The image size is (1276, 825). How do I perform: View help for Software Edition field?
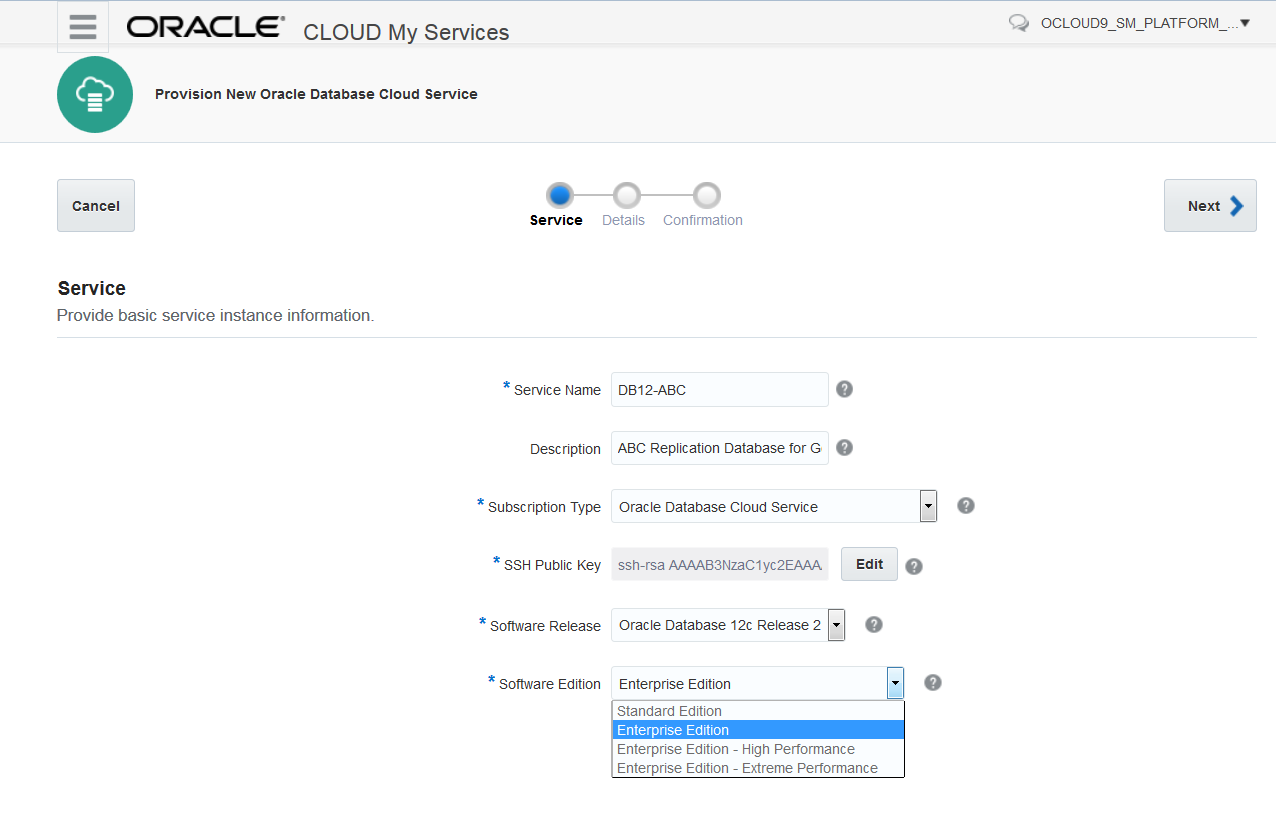click(932, 682)
